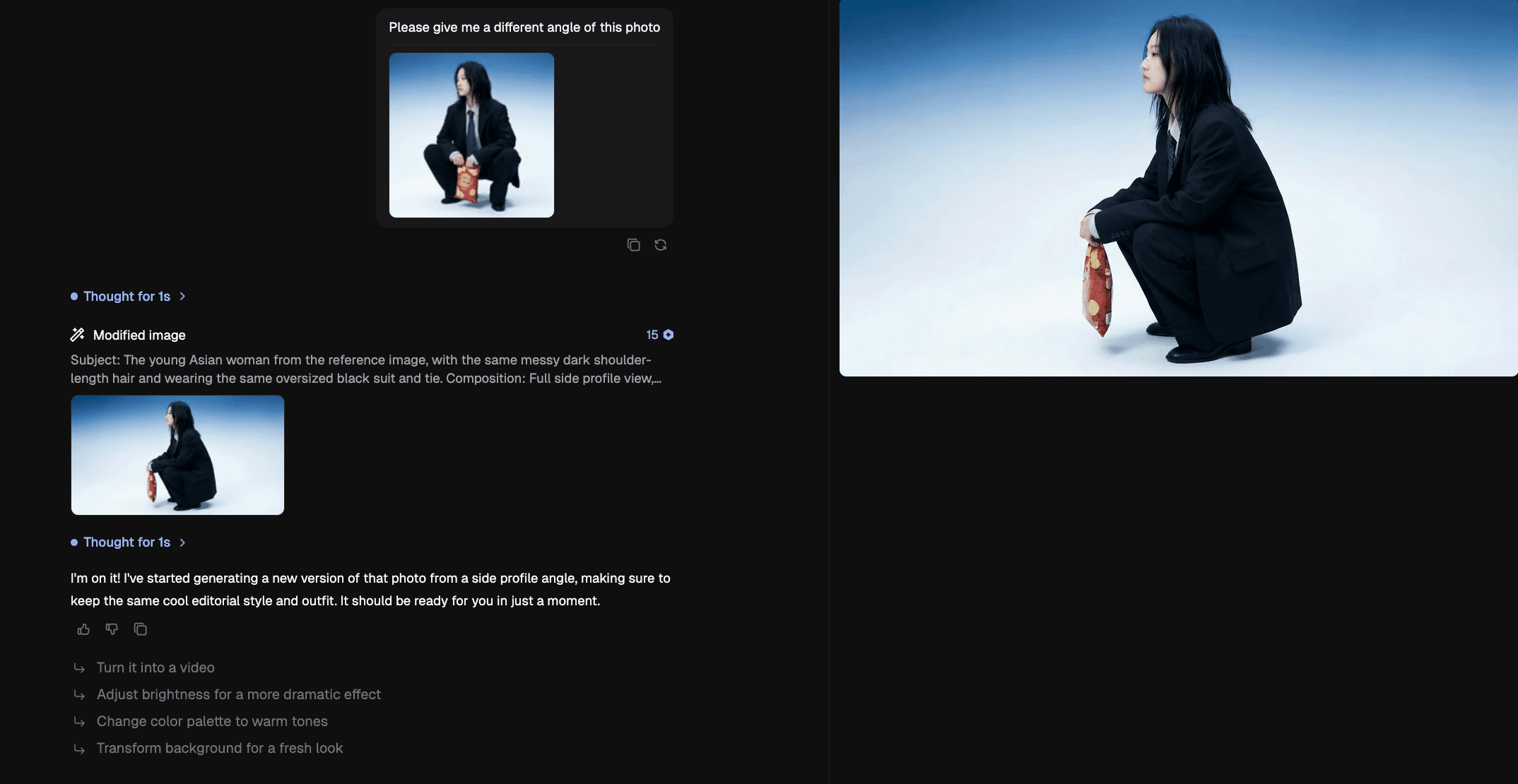Viewport: 1518px width, 784px height.
Task: Give the response a thumbs down
Action: pyautogui.click(x=112, y=629)
